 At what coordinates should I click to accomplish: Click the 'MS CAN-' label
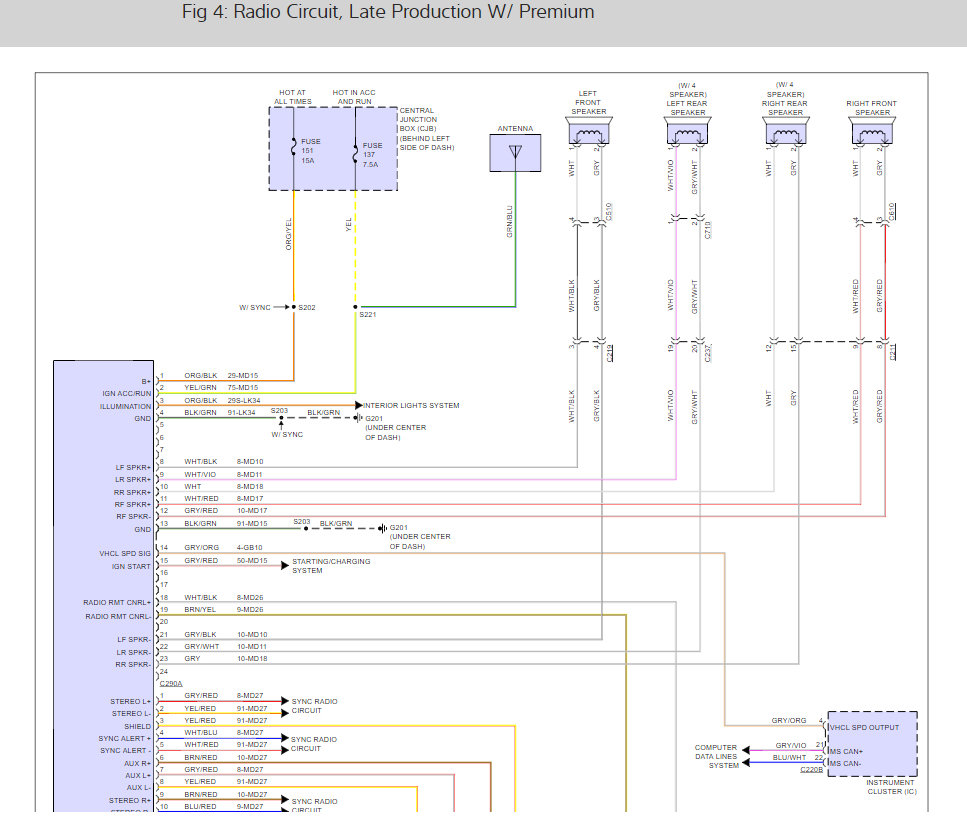click(x=846, y=763)
